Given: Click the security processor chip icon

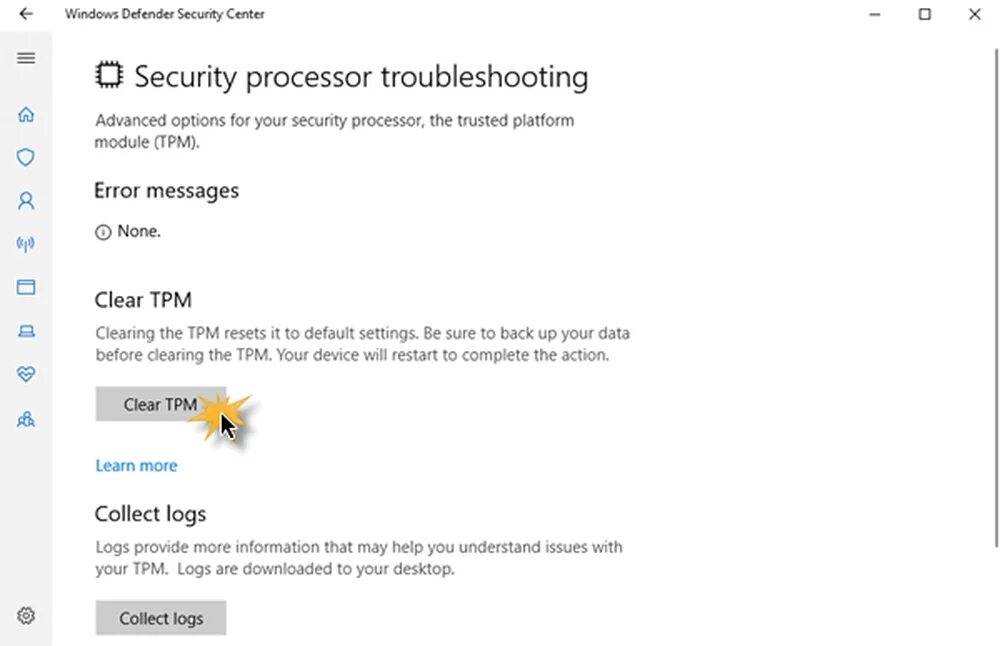Looking at the screenshot, I should (x=109, y=76).
